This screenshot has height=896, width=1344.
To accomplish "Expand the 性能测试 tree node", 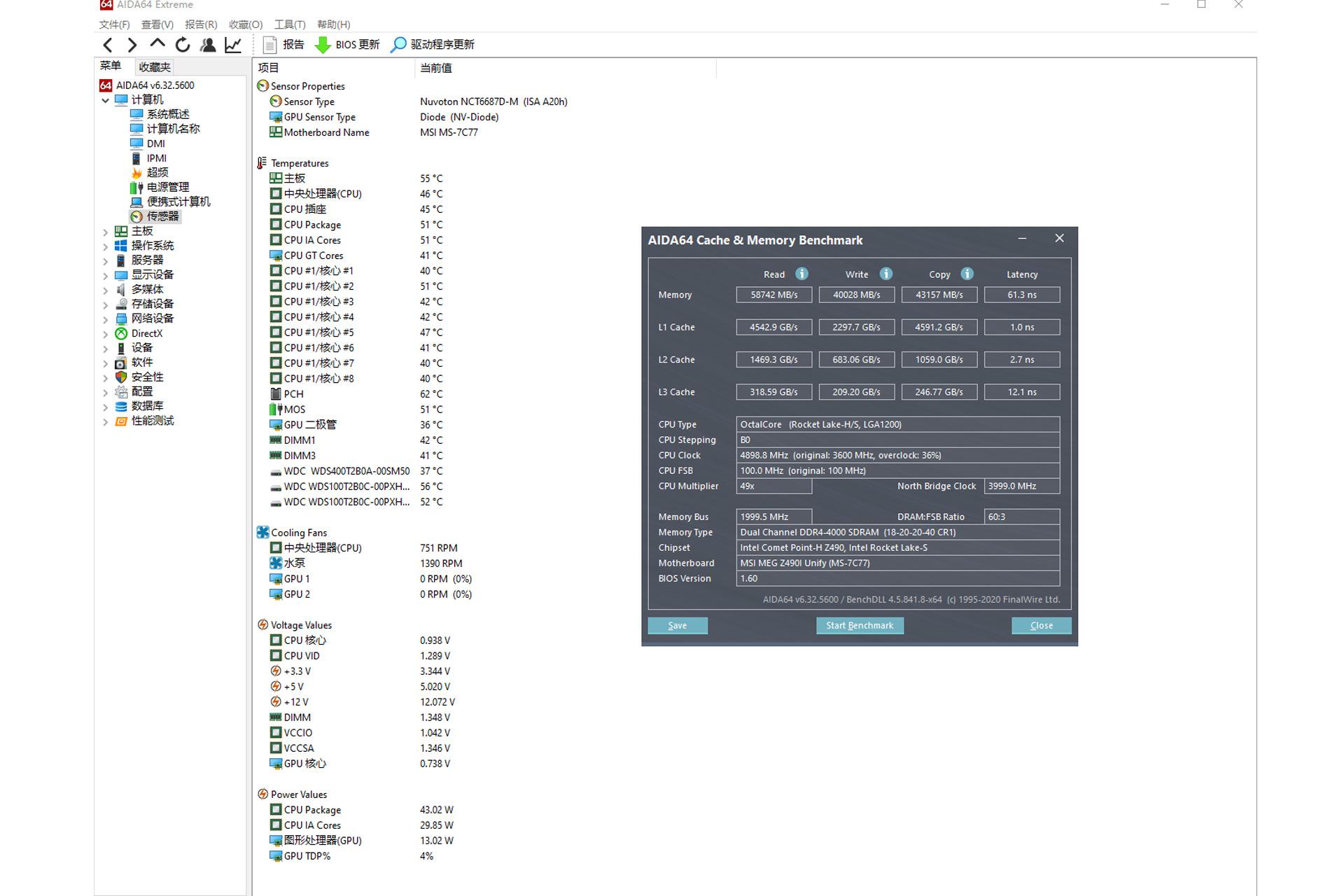I will 105,421.
